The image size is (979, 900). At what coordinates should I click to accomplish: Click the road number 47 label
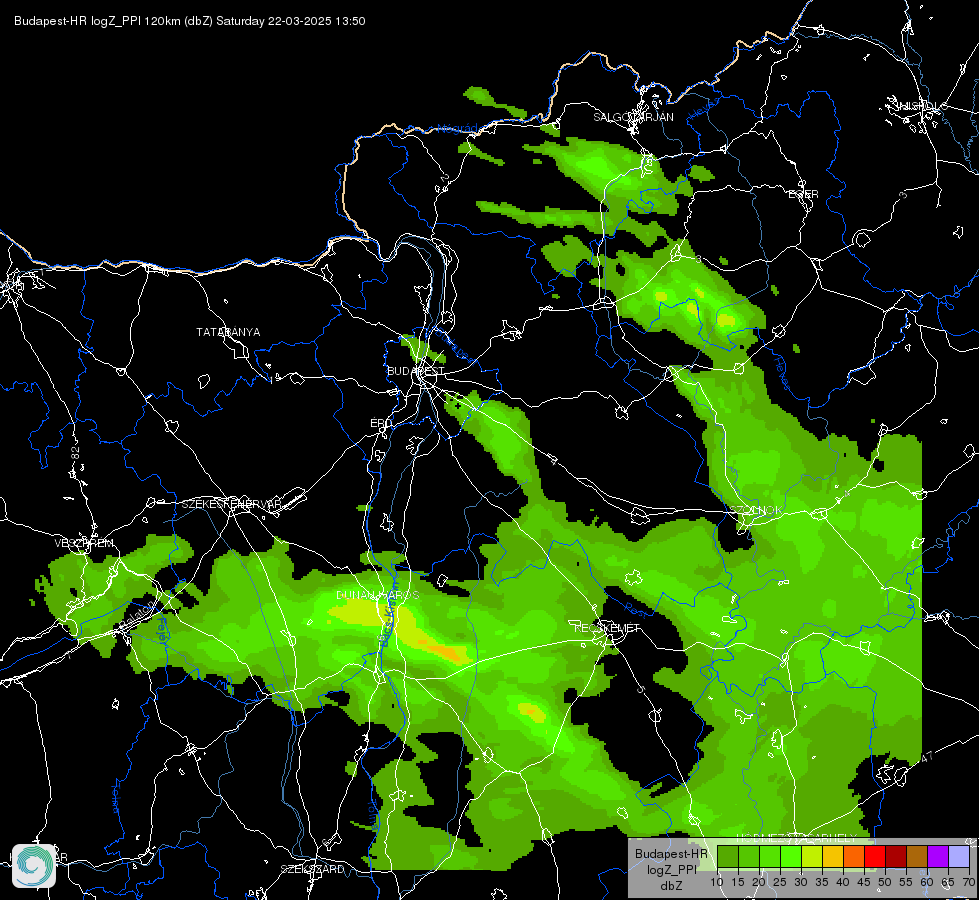(x=927, y=757)
